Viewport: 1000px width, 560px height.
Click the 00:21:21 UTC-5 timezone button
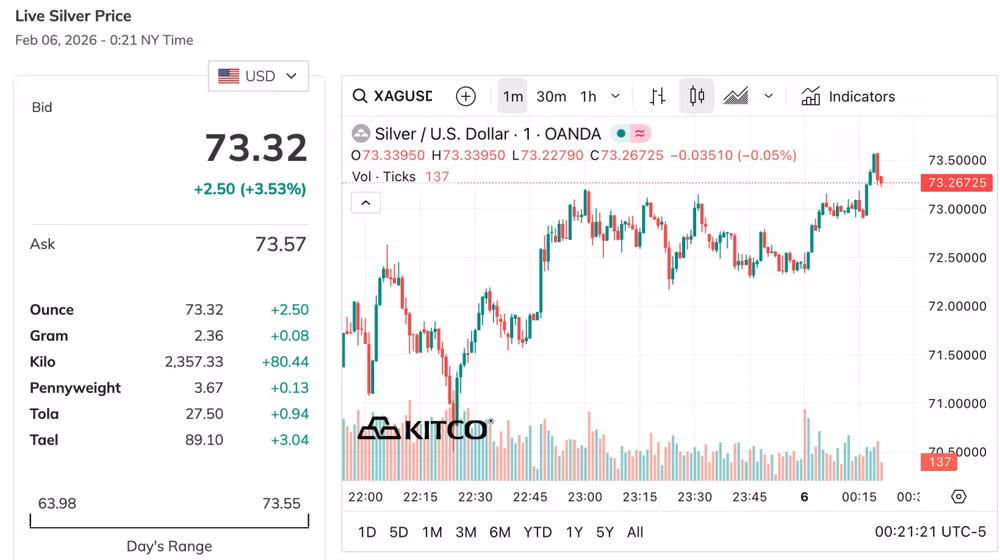click(x=930, y=532)
